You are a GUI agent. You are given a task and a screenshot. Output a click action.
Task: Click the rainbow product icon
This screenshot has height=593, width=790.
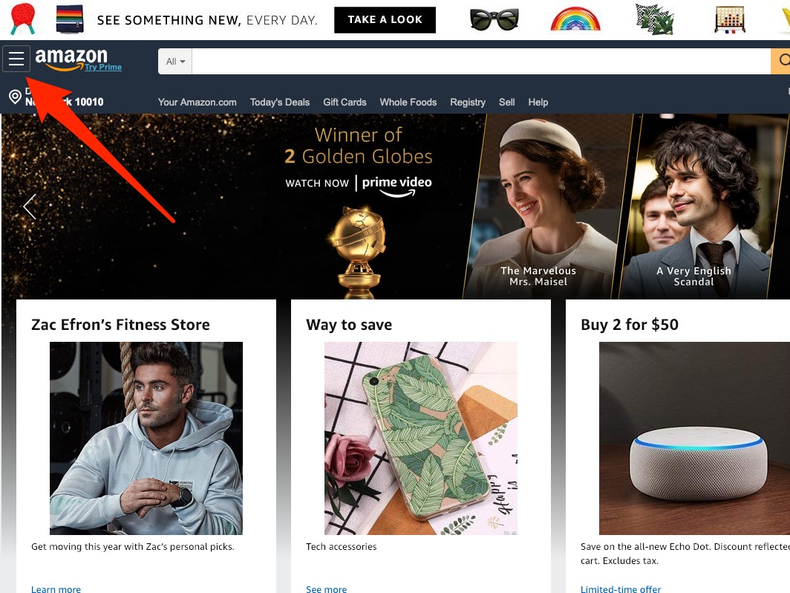575,19
